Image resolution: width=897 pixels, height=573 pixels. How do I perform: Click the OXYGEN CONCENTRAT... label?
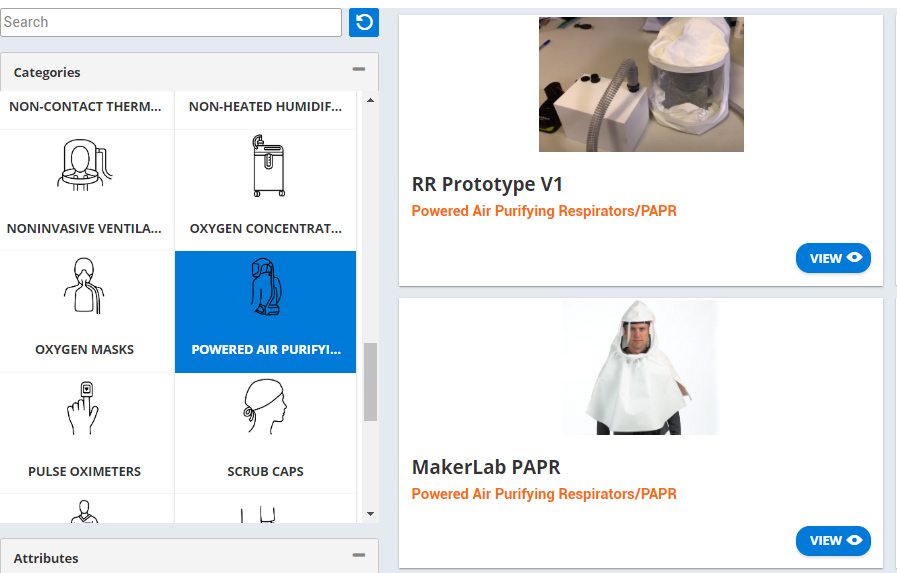(x=265, y=229)
